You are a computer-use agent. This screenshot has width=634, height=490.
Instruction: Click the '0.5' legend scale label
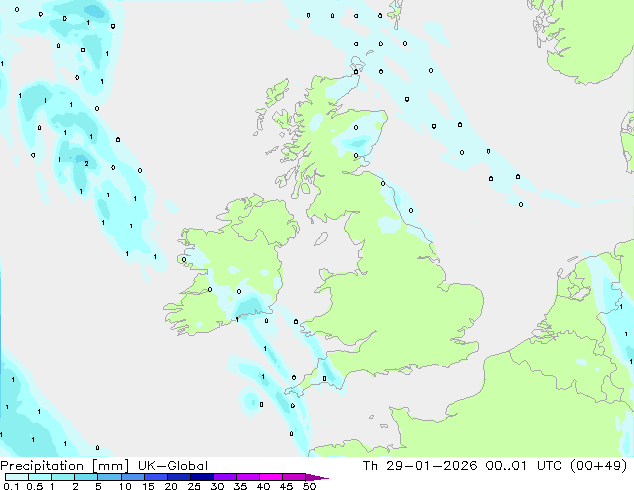pyautogui.click(x=34, y=486)
